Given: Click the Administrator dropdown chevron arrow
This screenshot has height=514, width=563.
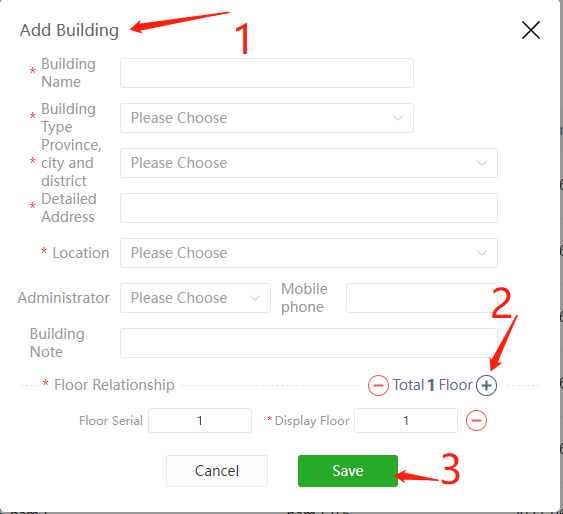Looking at the screenshot, I should 255,298.
